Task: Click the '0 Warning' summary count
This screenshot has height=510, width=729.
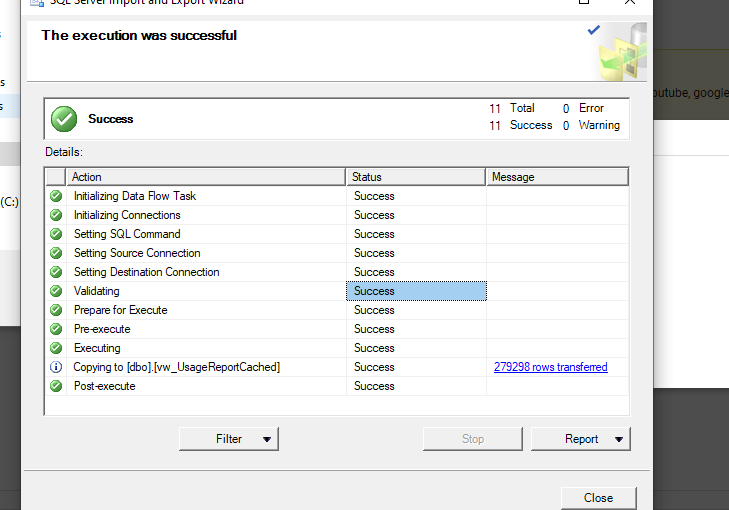Action: click(x=591, y=126)
